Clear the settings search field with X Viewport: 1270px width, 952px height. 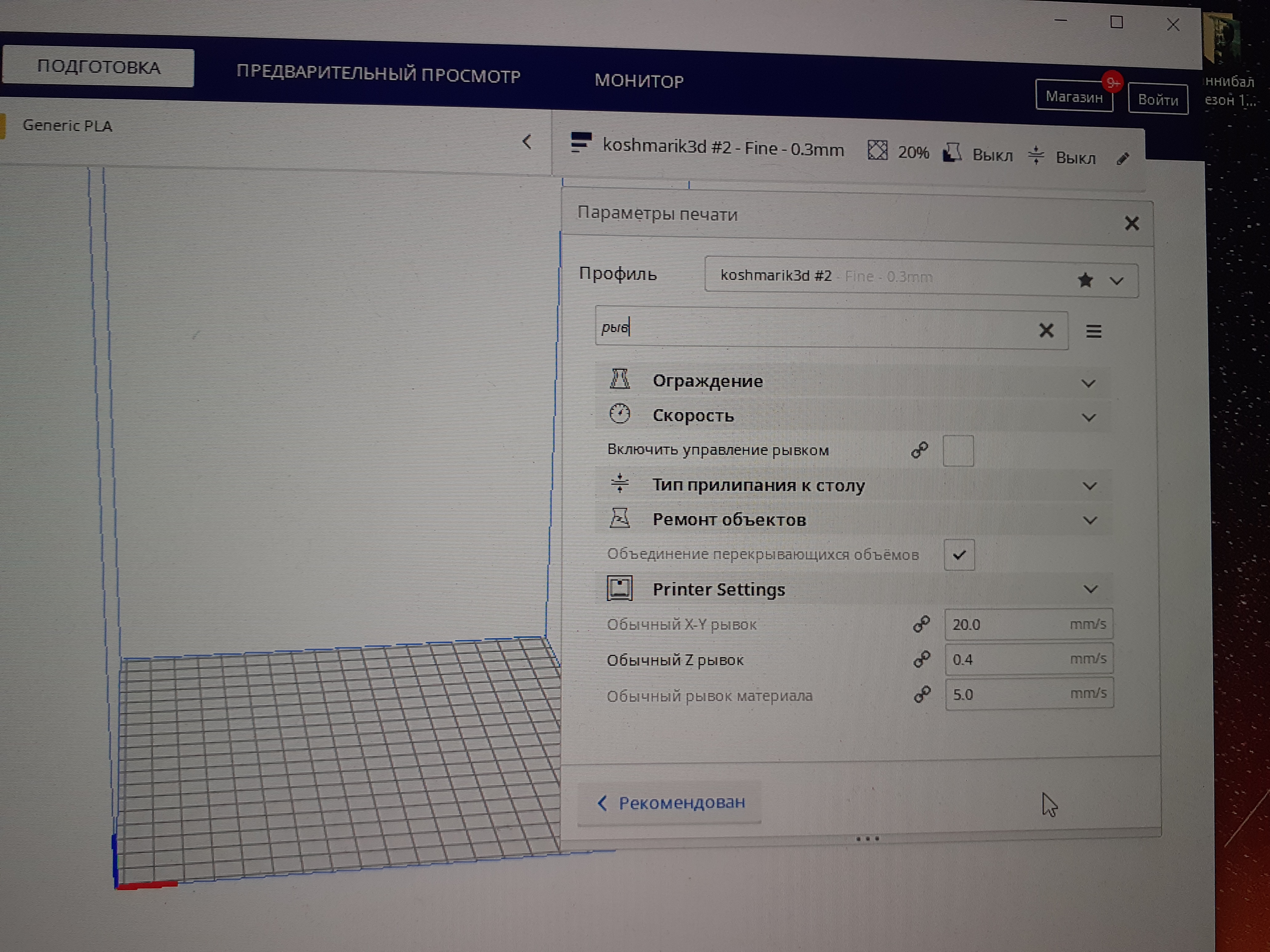[x=1046, y=330]
